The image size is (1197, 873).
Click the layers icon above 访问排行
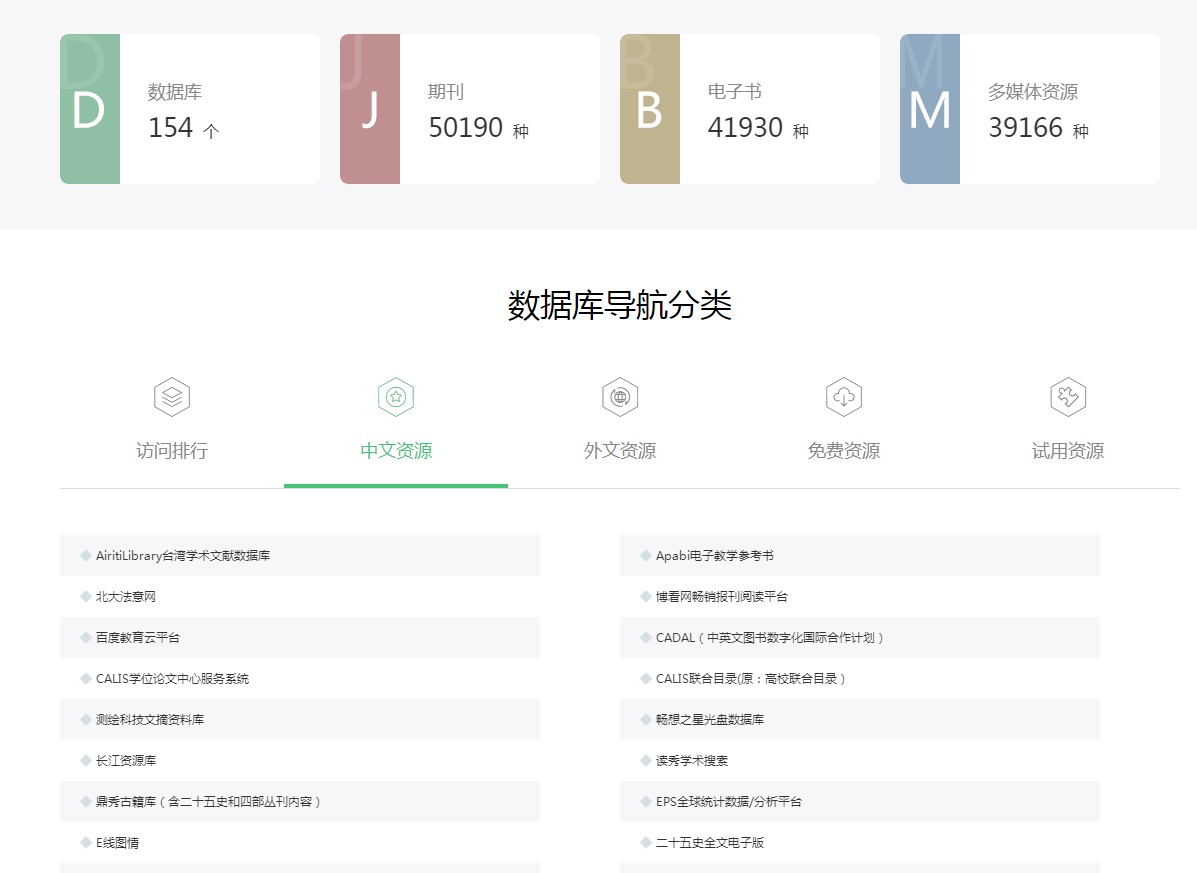click(172, 397)
